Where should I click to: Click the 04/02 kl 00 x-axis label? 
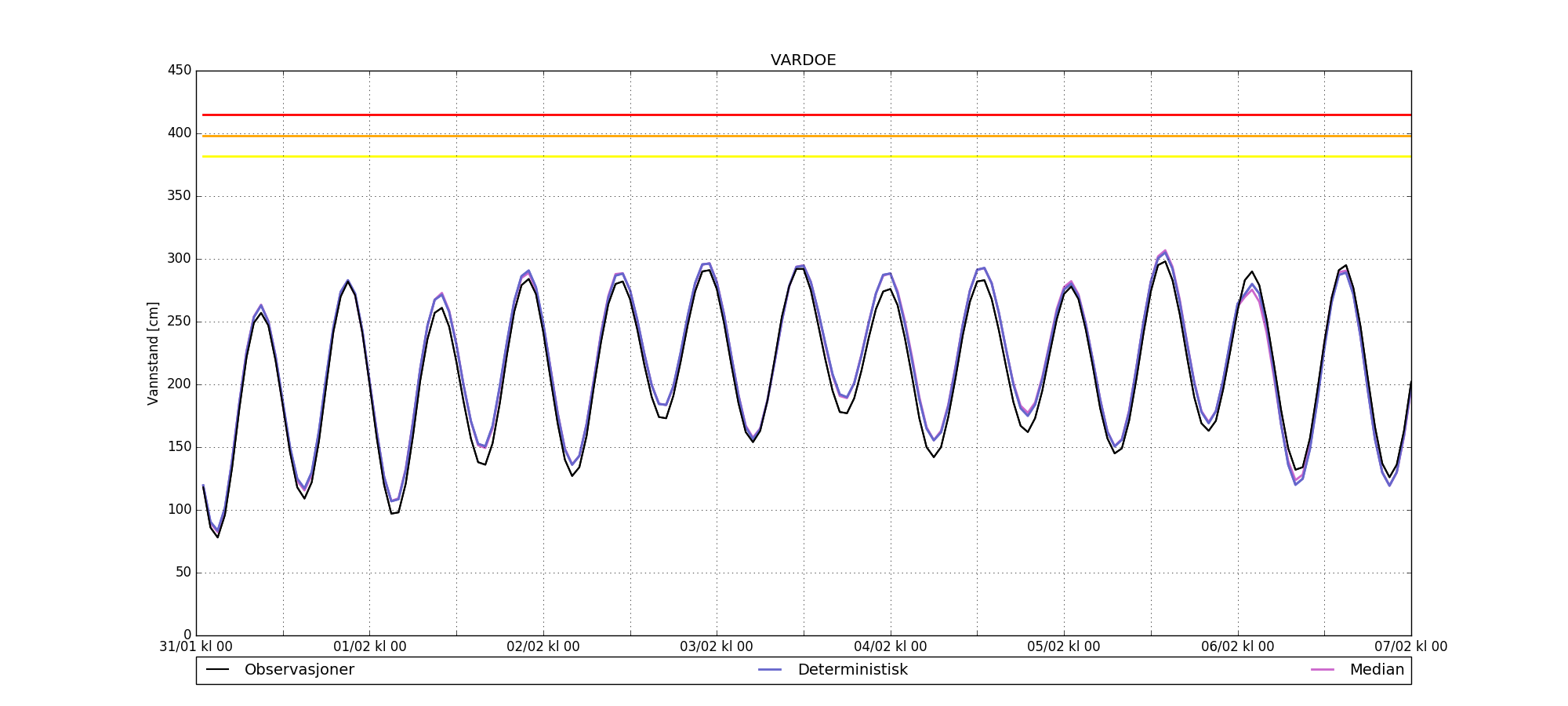tap(891, 647)
